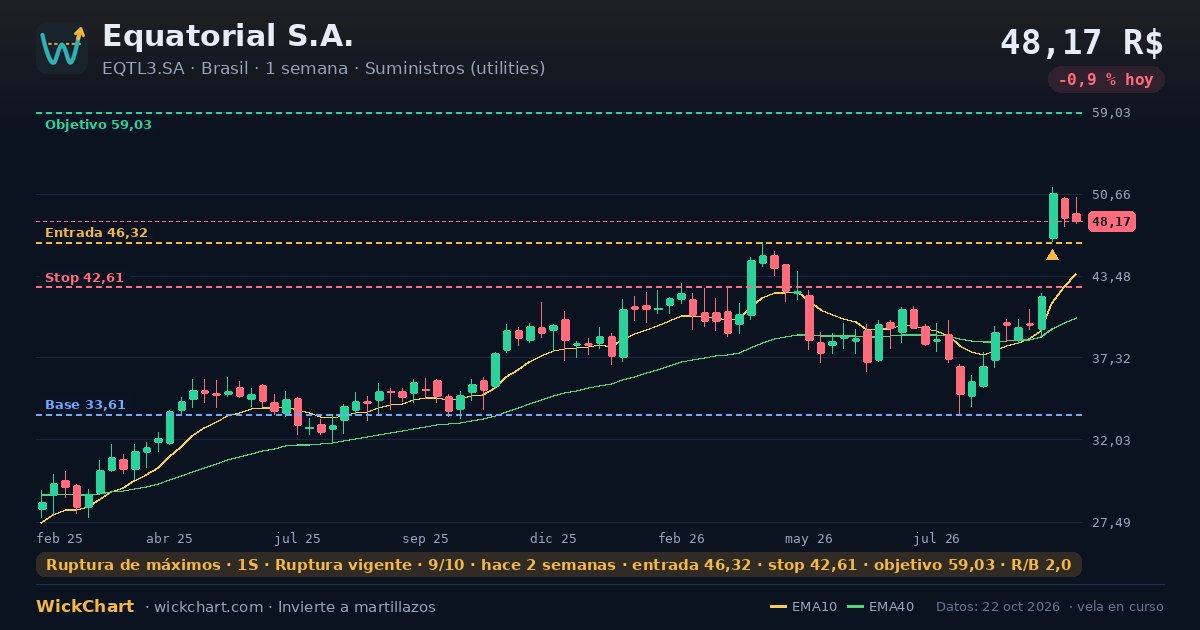Select the red 48,17 price tag
Viewport: 1200px width, 630px height.
pos(1111,222)
